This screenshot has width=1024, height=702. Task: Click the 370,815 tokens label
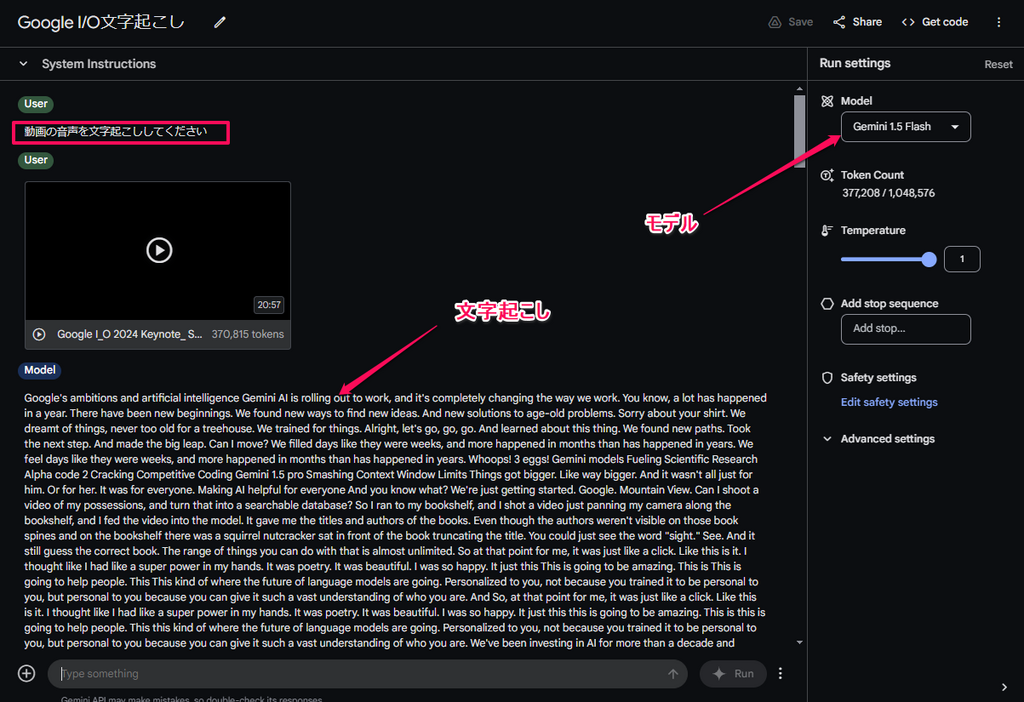tap(248, 334)
